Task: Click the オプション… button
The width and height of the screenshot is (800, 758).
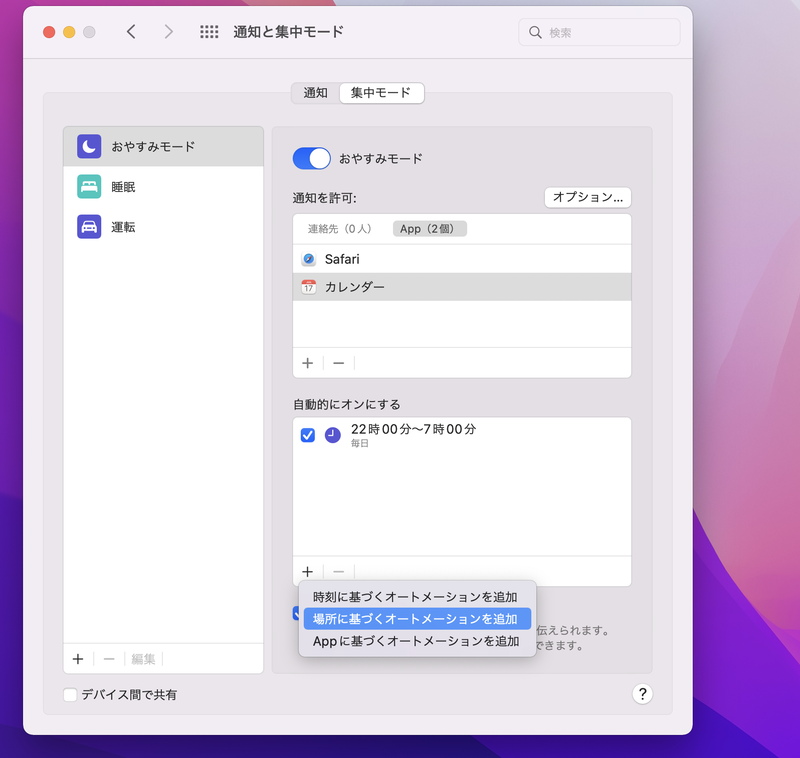Action: (588, 197)
